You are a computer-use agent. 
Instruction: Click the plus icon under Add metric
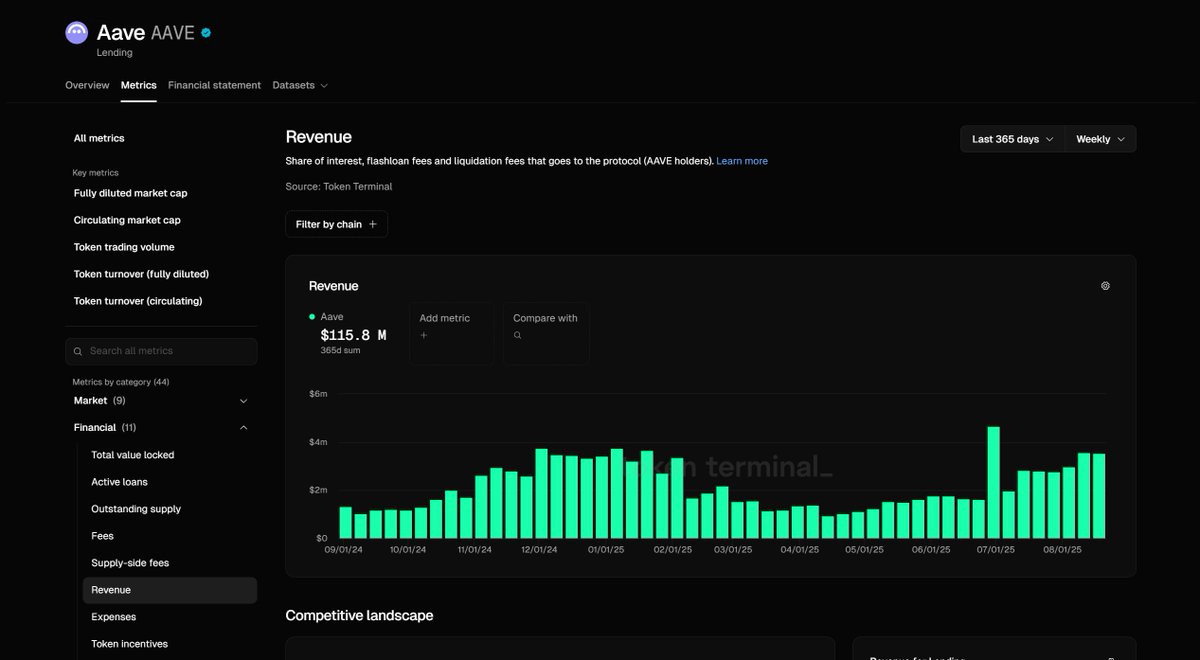(424, 335)
